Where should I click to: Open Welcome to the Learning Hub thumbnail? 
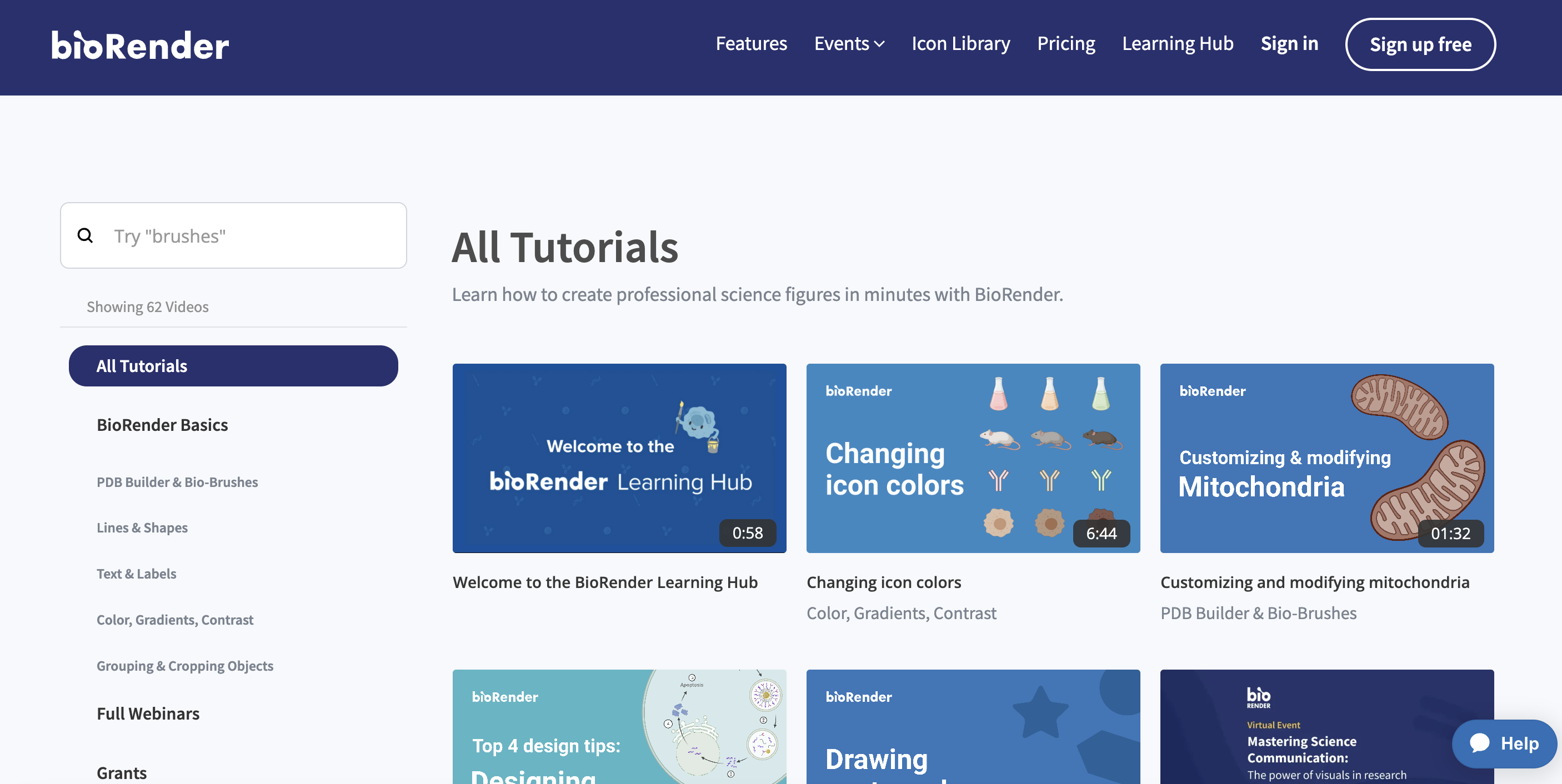pos(619,458)
